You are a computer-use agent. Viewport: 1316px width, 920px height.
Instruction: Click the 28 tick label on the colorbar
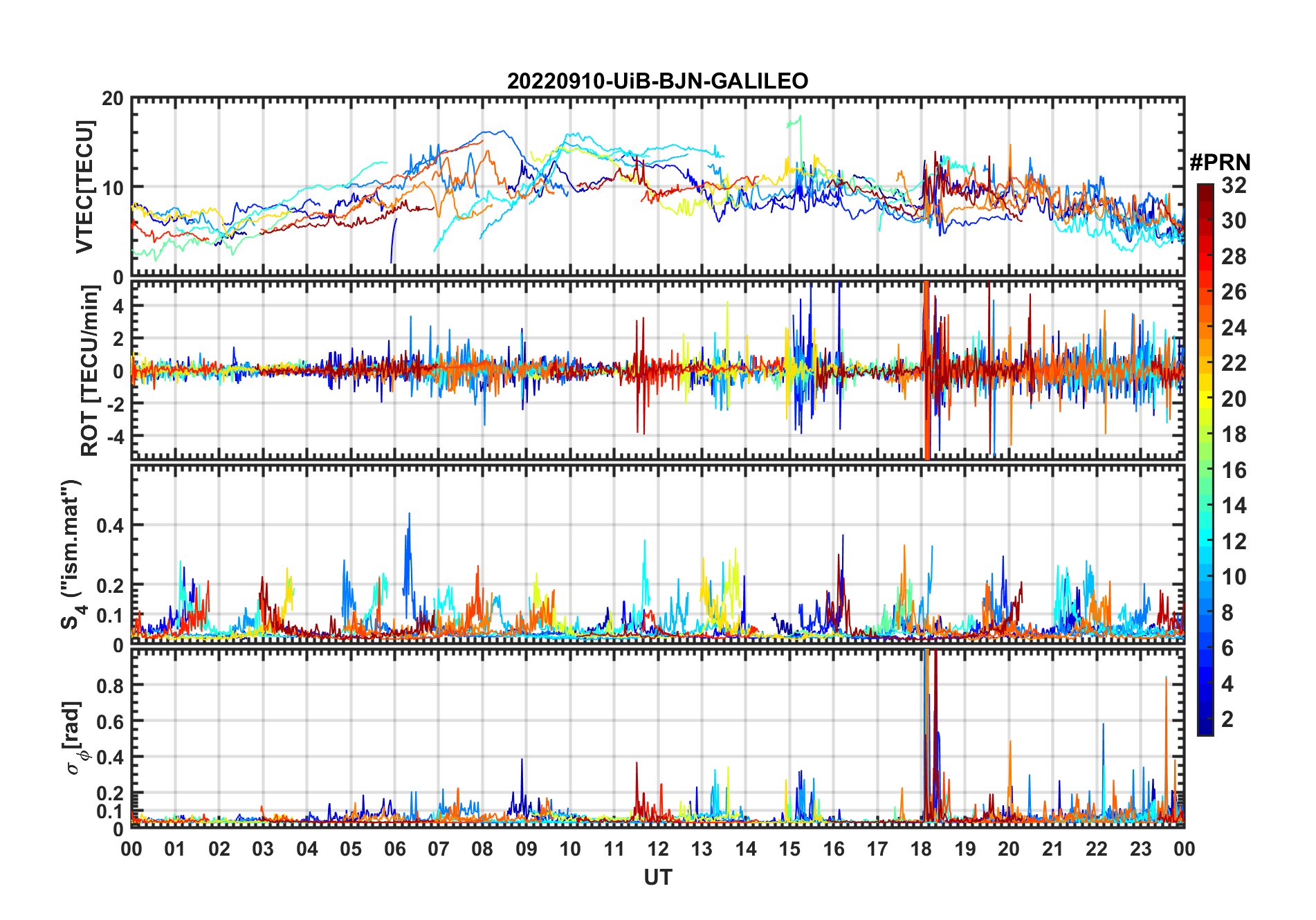(x=1234, y=257)
